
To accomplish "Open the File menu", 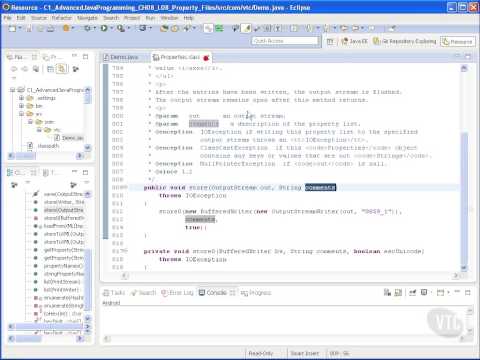I will pyautogui.click(x=7, y=18).
